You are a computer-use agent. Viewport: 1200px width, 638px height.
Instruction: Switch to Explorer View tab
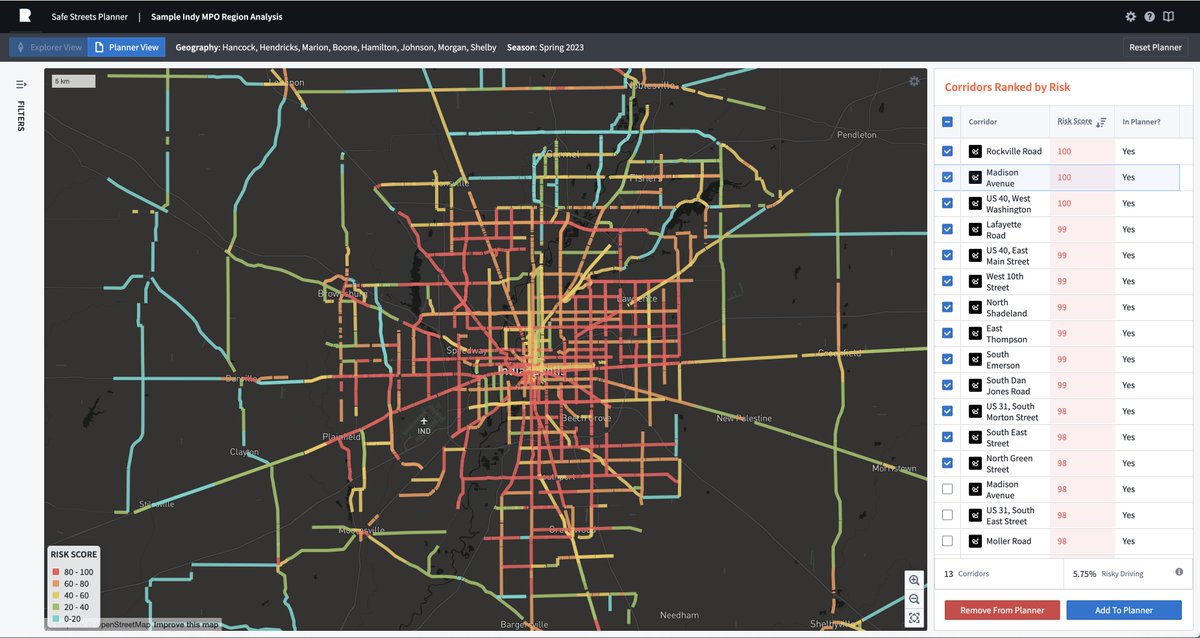[49, 47]
